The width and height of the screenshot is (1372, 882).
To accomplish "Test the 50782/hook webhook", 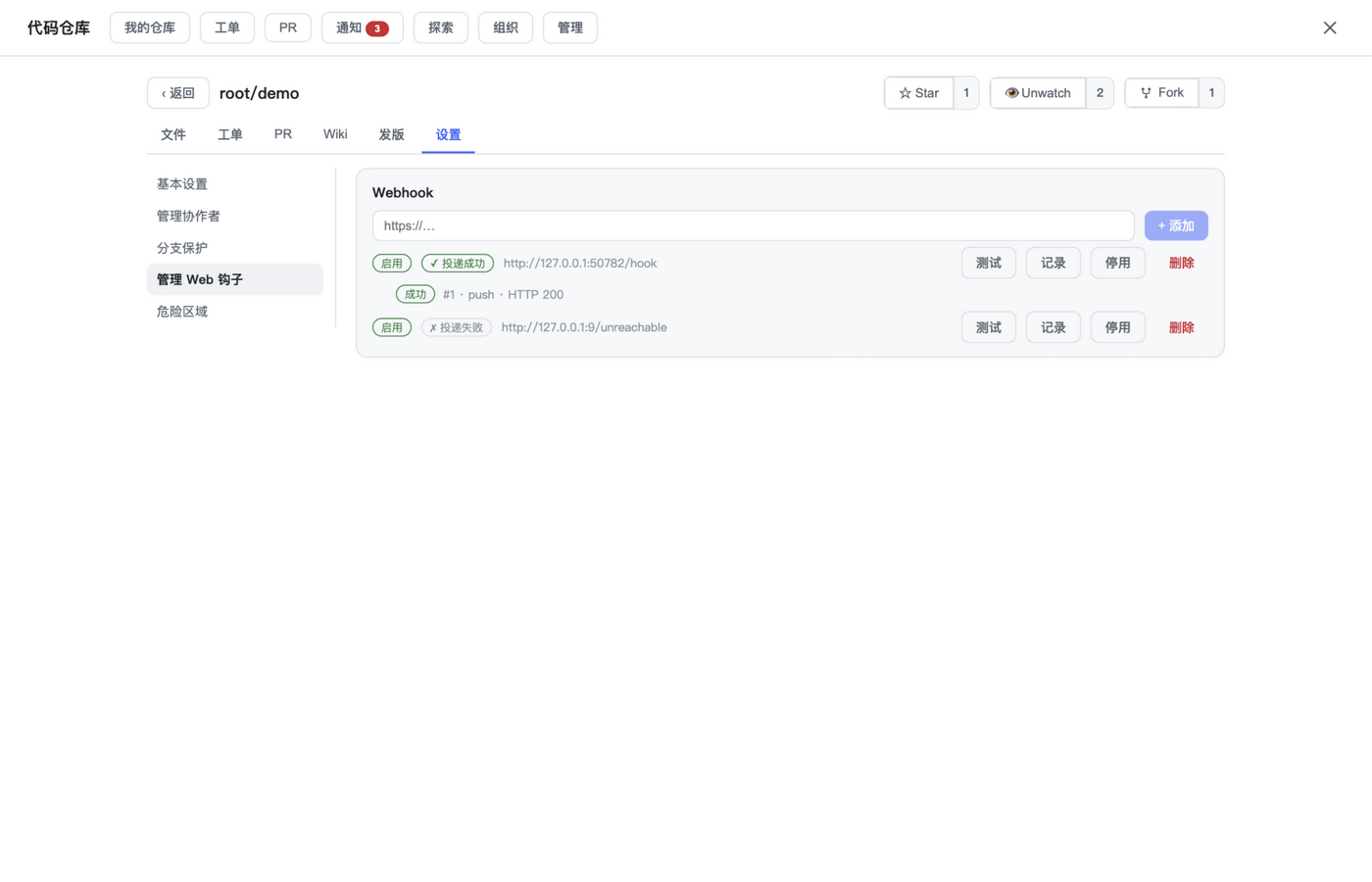I will click(x=989, y=263).
